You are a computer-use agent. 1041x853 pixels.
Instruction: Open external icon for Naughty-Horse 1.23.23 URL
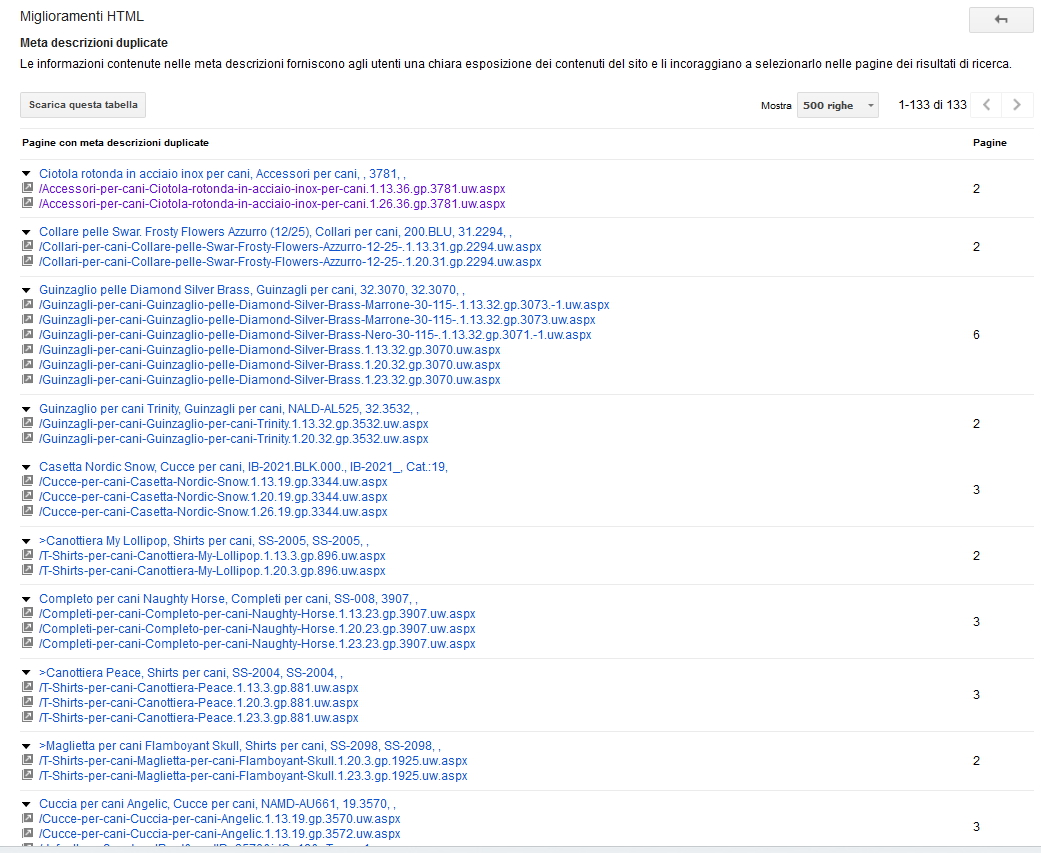pos(27,643)
